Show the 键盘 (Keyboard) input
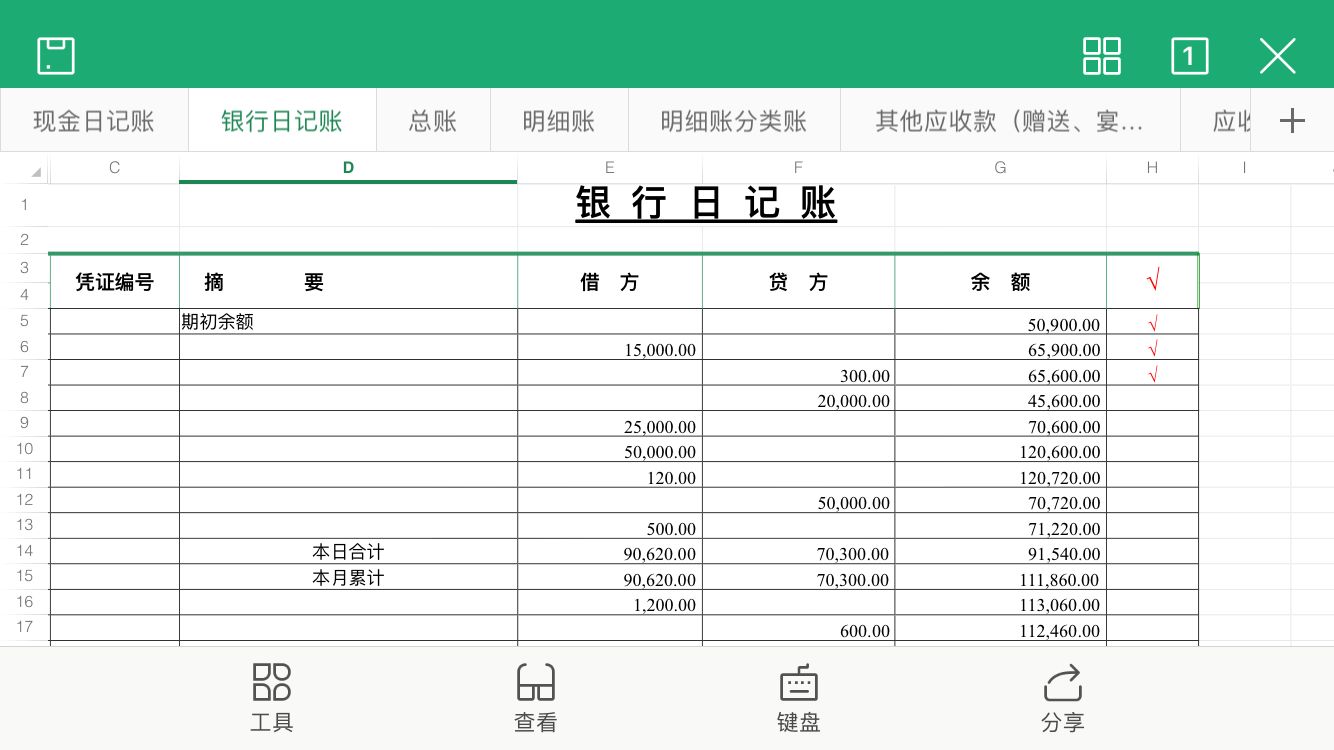 pos(797,697)
